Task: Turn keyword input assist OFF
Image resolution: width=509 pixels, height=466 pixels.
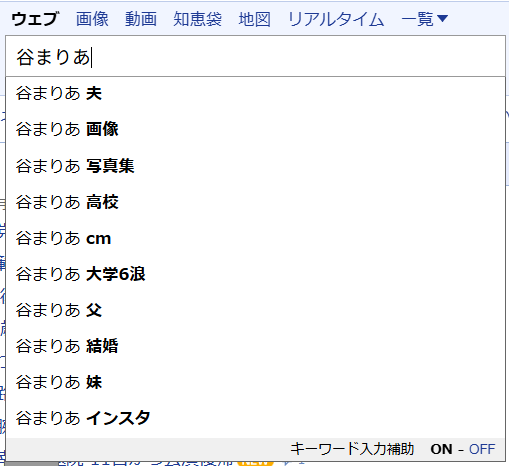Action: 482,449
